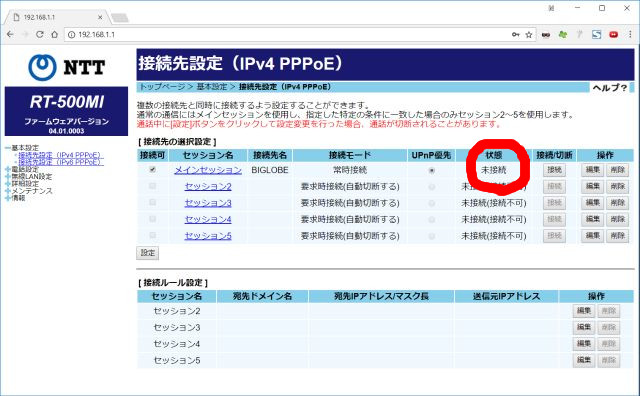
Task: Go to 基本設定 breadcrumb
Action: pos(211,87)
